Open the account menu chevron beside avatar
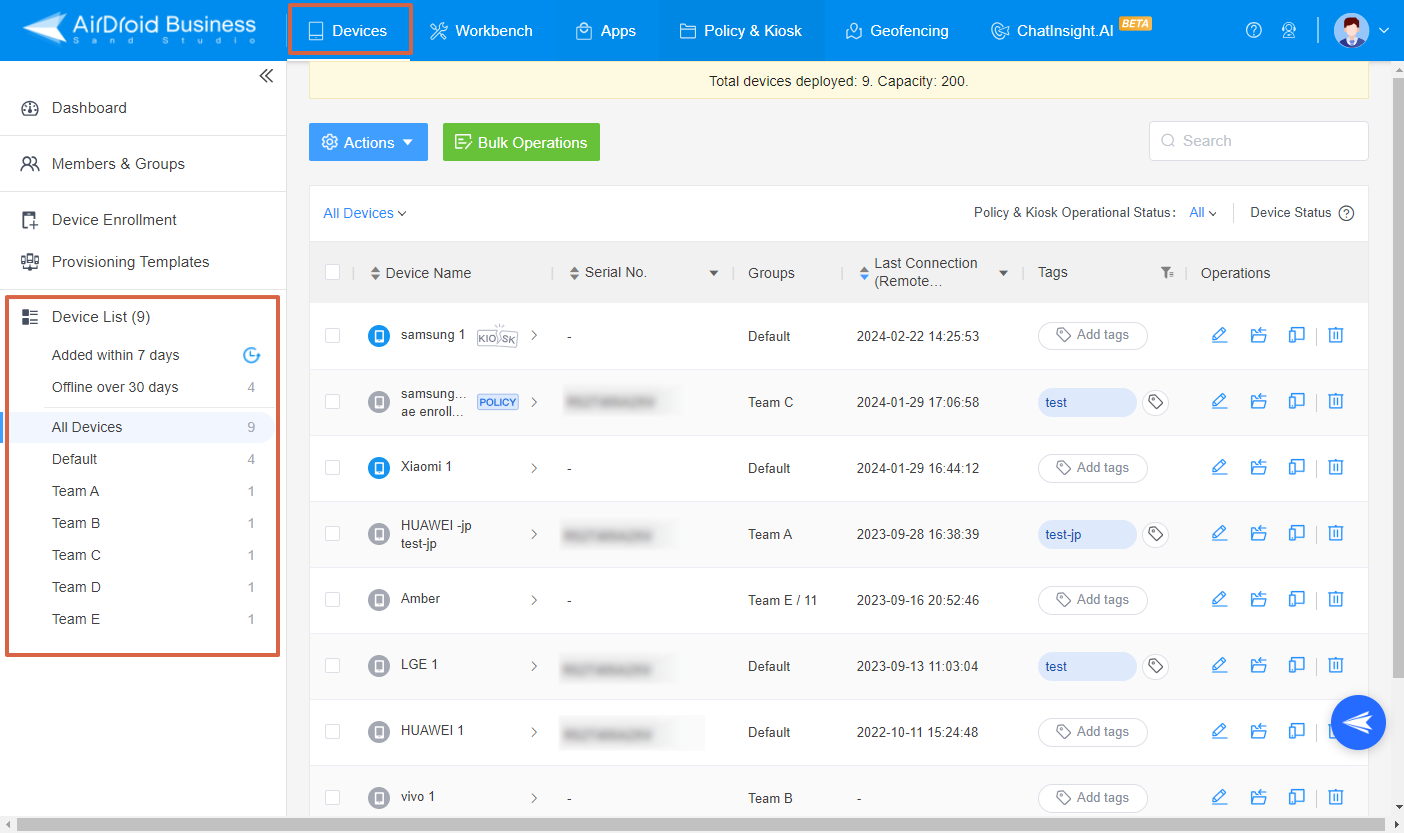The image size is (1404, 833). pos(1384,31)
